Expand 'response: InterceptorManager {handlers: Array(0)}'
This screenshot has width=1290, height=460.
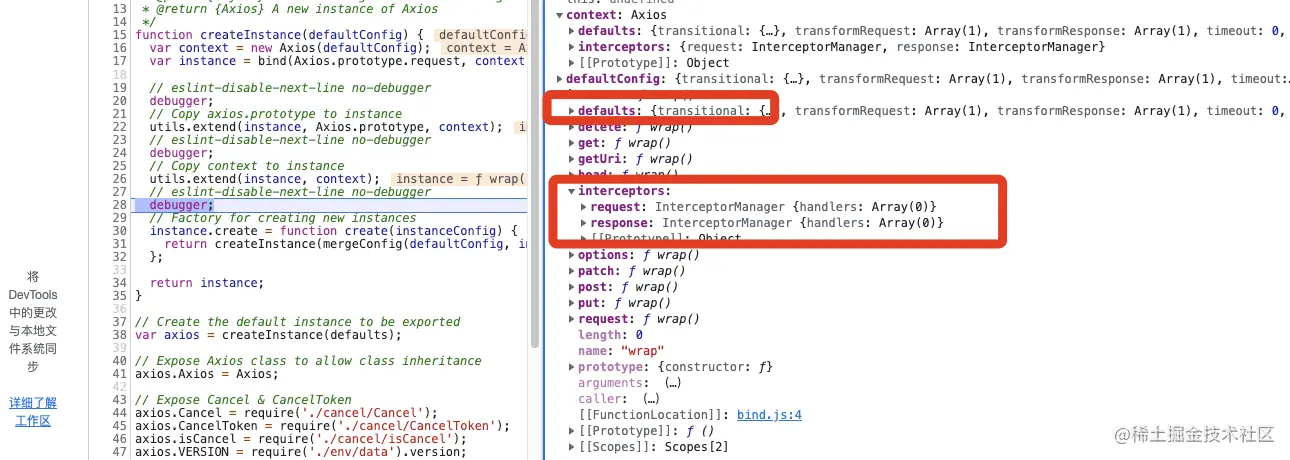pyautogui.click(x=584, y=223)
